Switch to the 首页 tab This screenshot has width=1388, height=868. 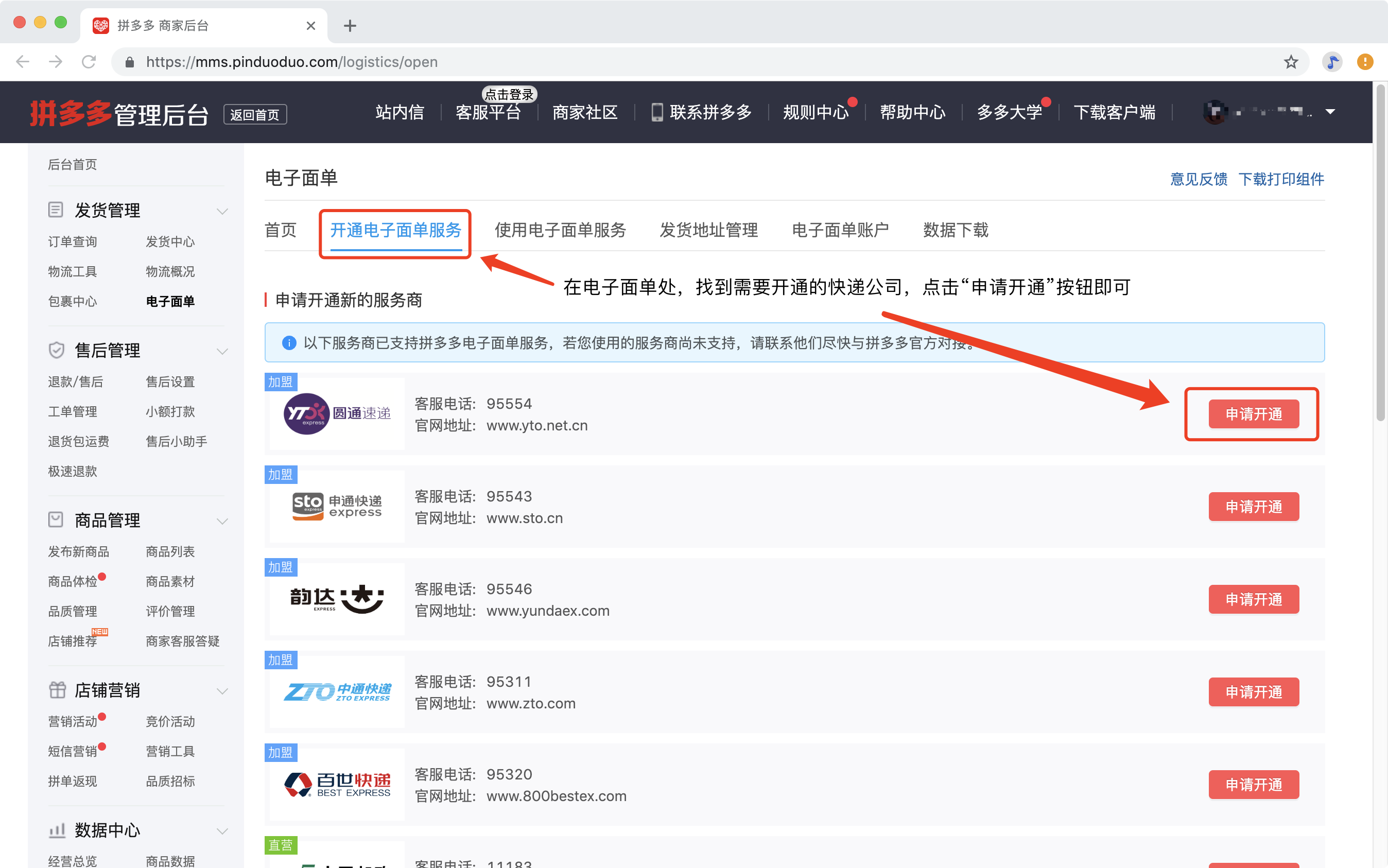pyautogui.click(x=280, y=230)
